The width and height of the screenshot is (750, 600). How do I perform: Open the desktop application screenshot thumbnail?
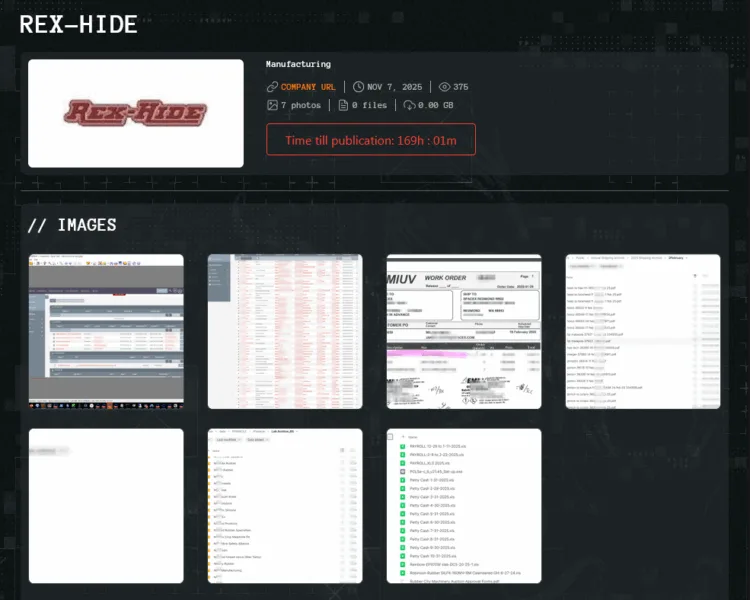coord(106,332)
